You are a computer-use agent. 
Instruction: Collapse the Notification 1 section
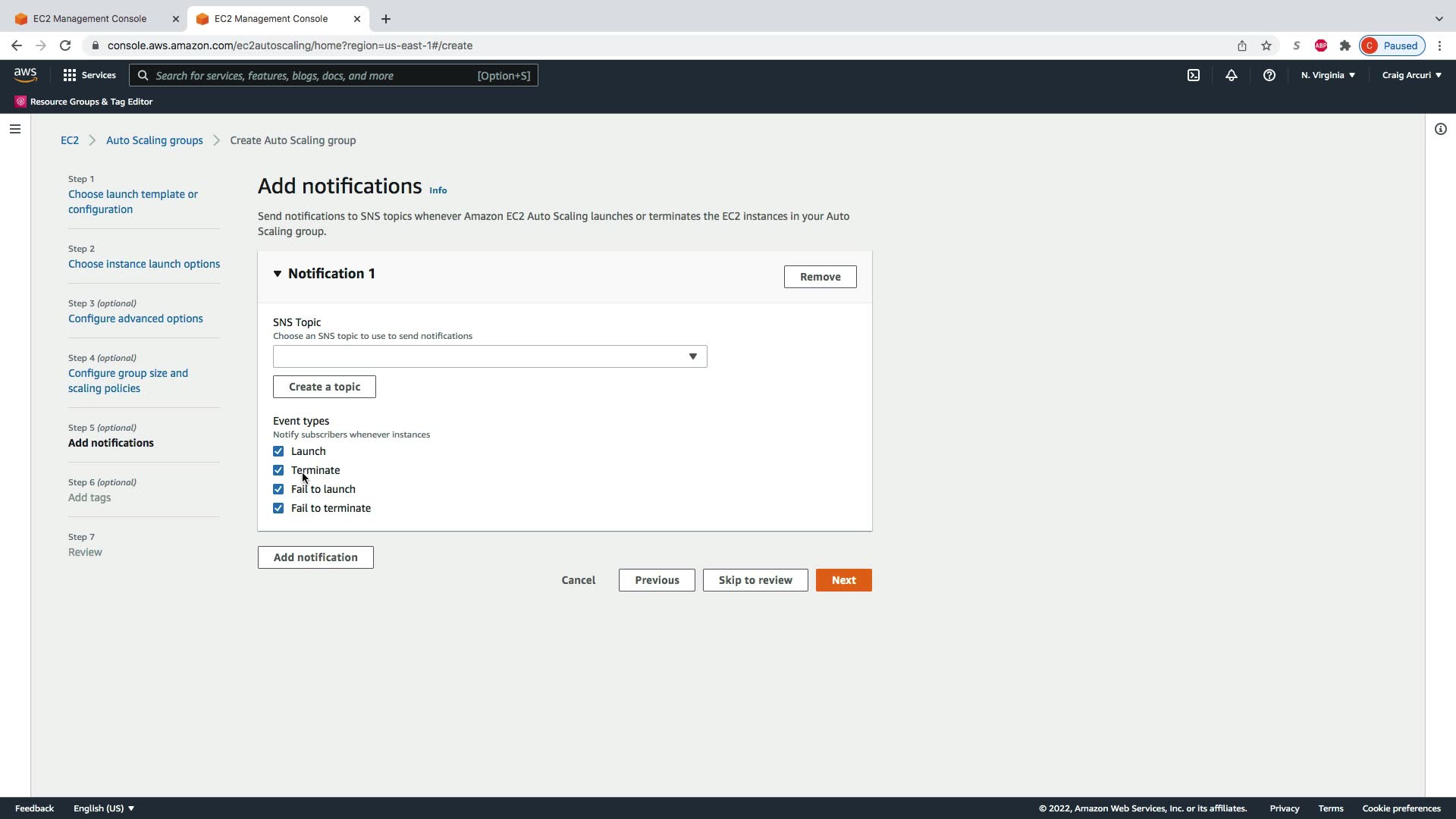(278, 274)
